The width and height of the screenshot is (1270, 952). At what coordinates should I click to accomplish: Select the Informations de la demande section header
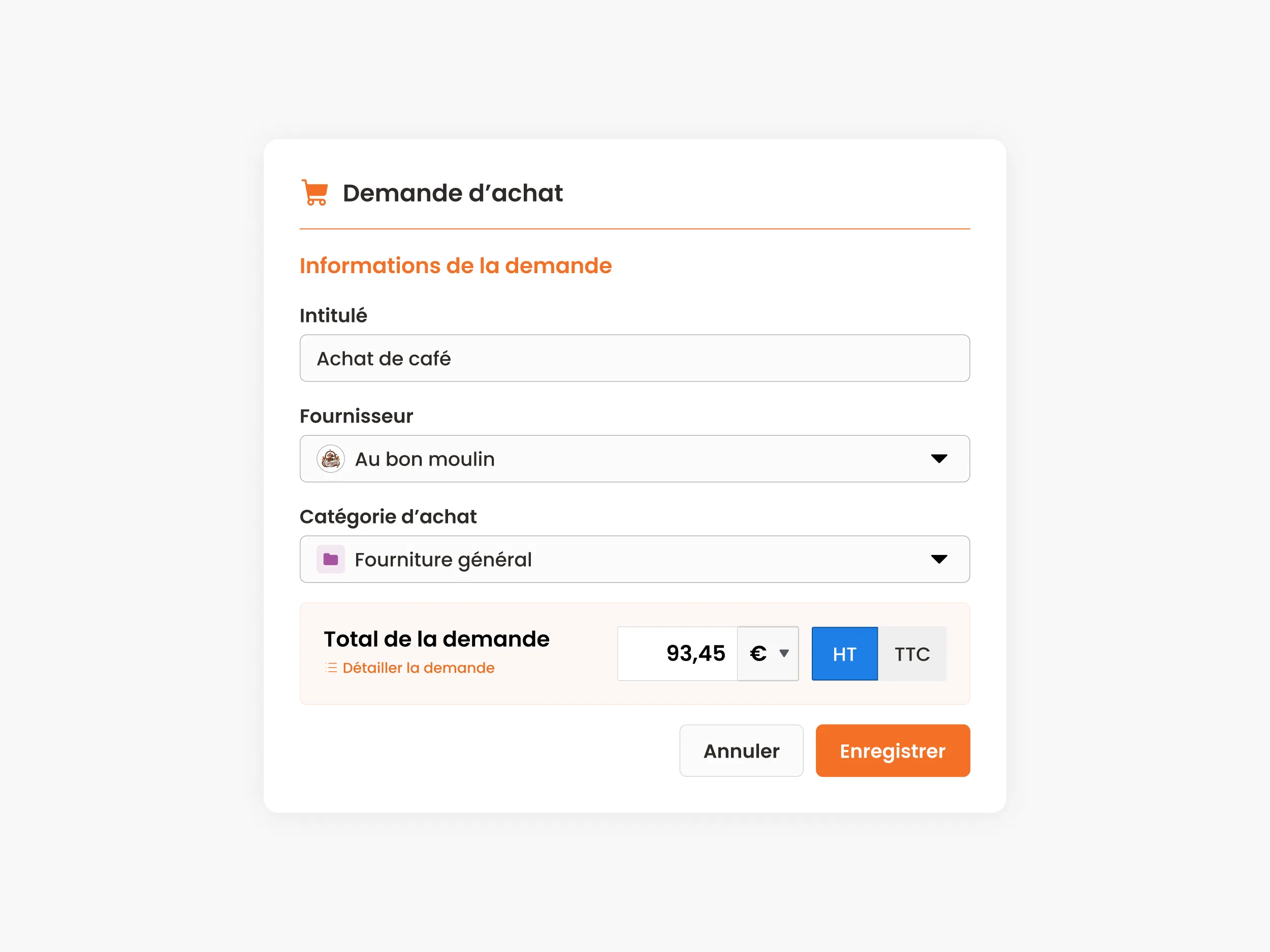point(455,265)
